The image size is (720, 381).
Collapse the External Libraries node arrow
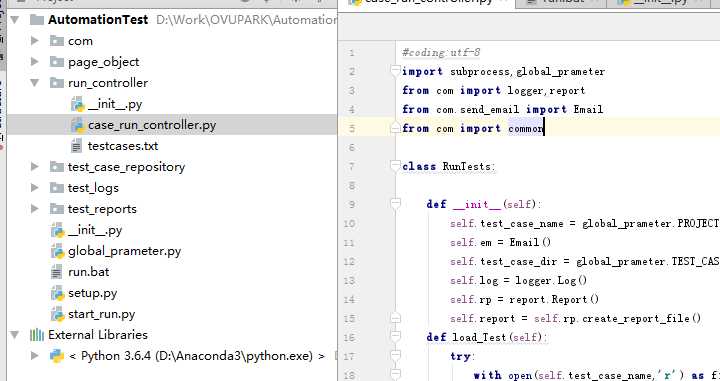tap(15, 335)
